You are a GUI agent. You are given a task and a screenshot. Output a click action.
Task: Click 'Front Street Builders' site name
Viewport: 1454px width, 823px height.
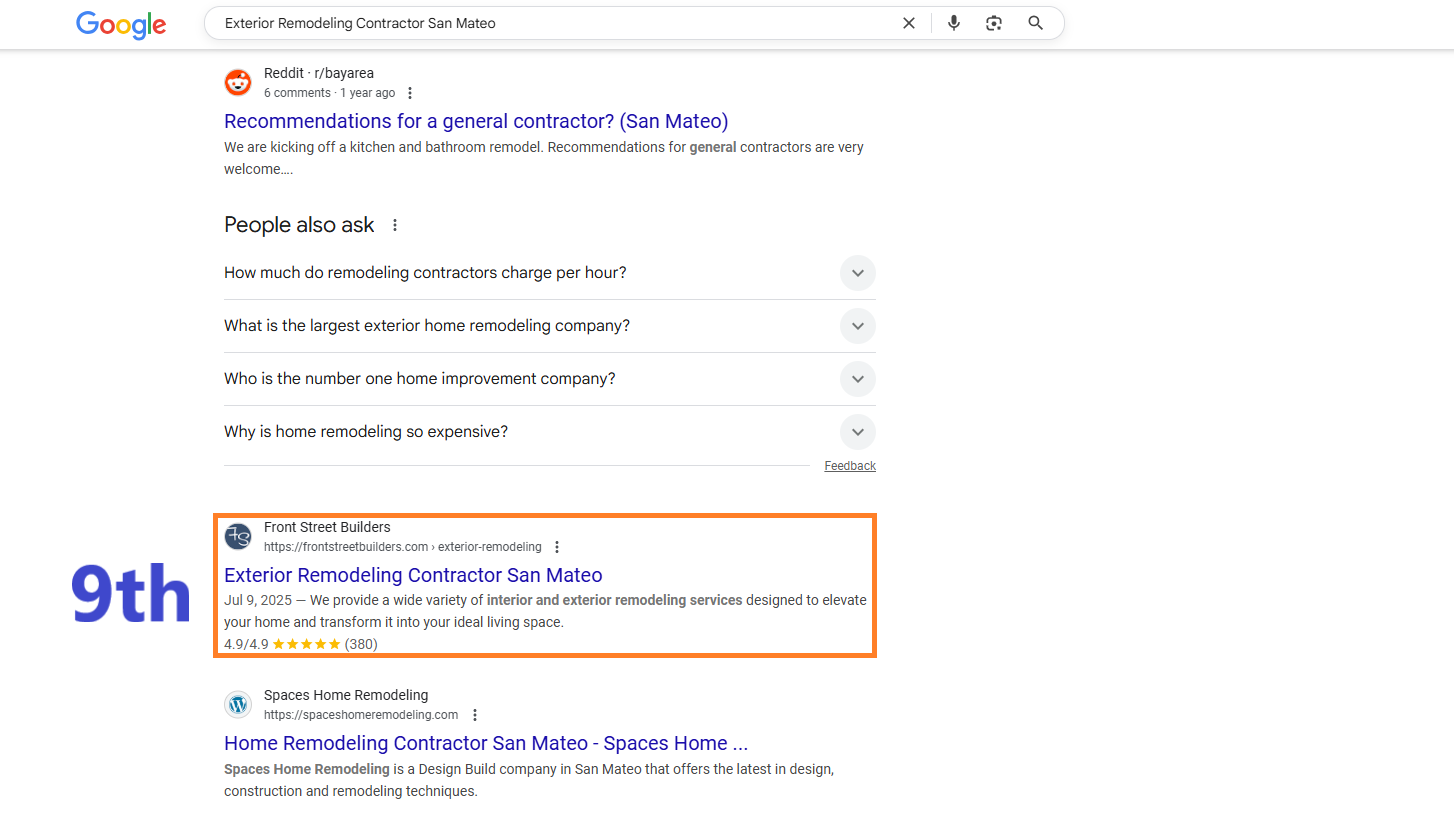click(327, 527)
